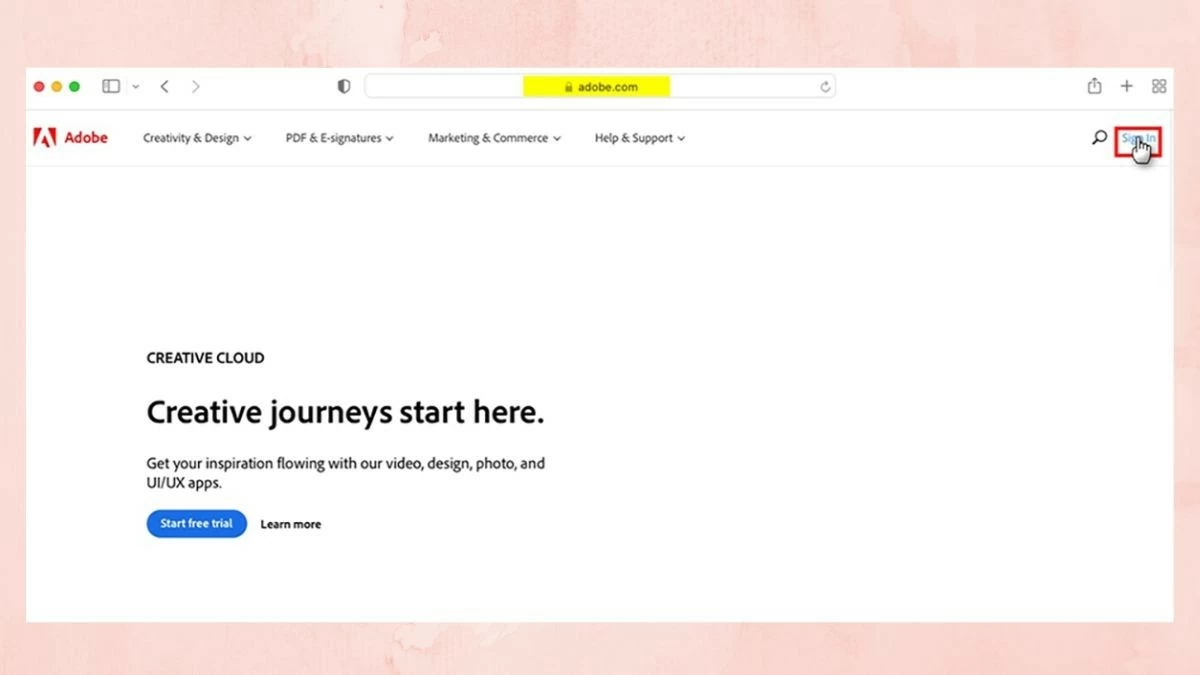
Task: Open the Safari share icon
Action: pos(1094,87)
